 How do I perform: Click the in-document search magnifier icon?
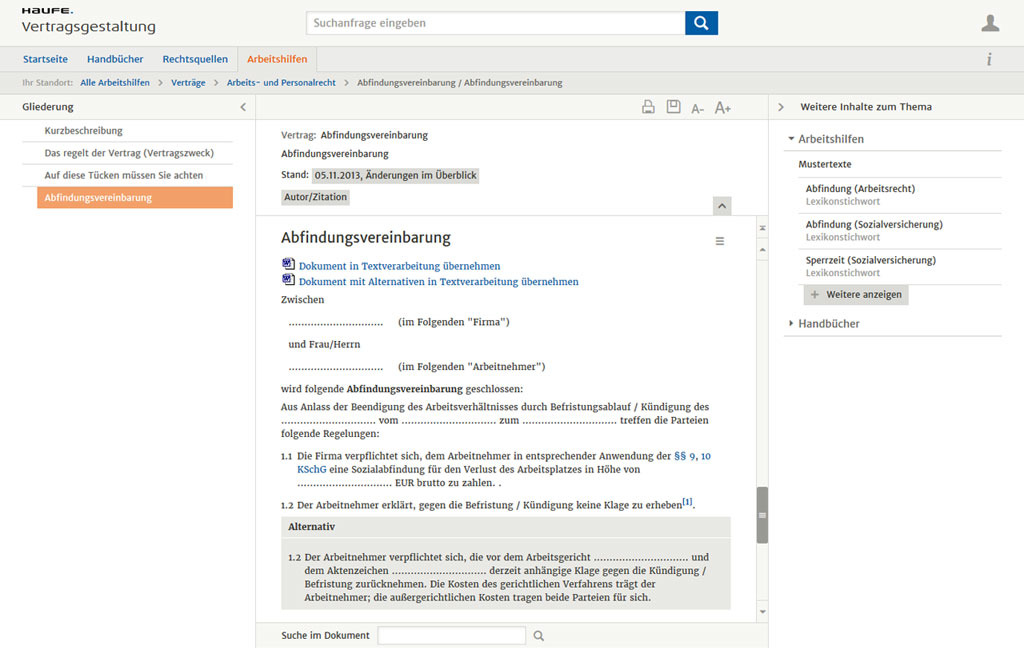538,635
